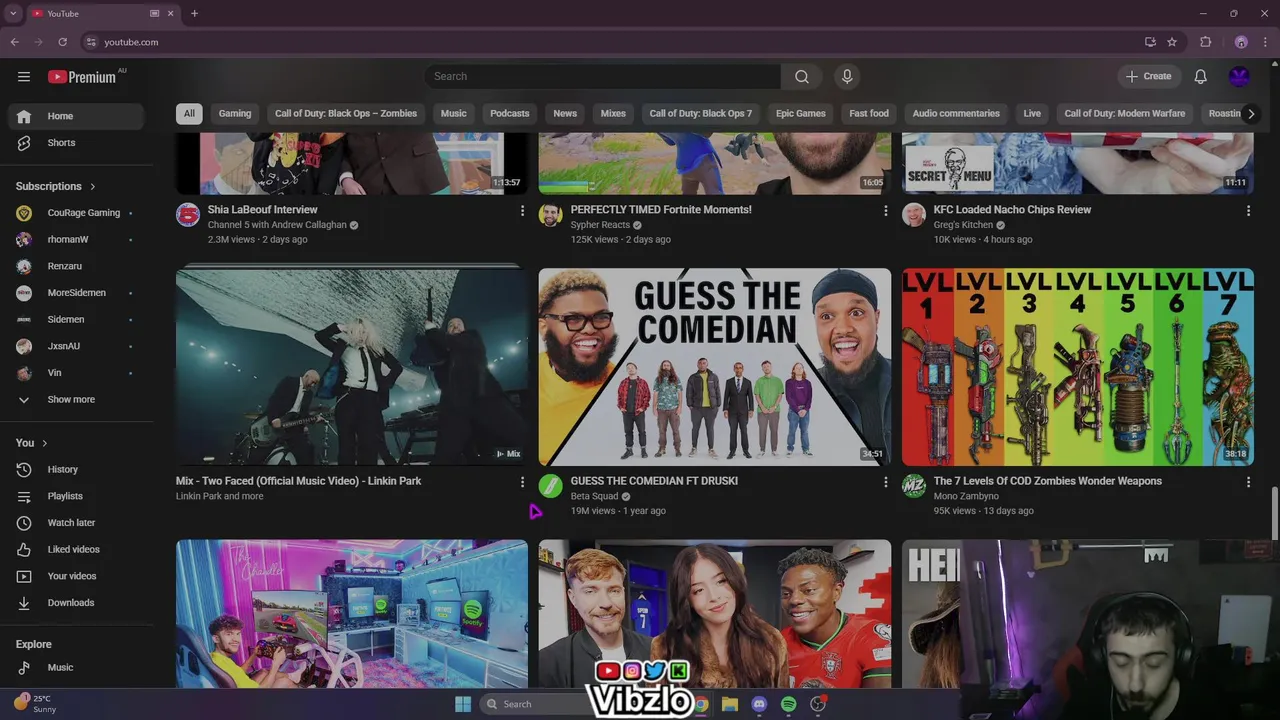Select Call of Duty: Modern Warfare chip

[1125, 113]
